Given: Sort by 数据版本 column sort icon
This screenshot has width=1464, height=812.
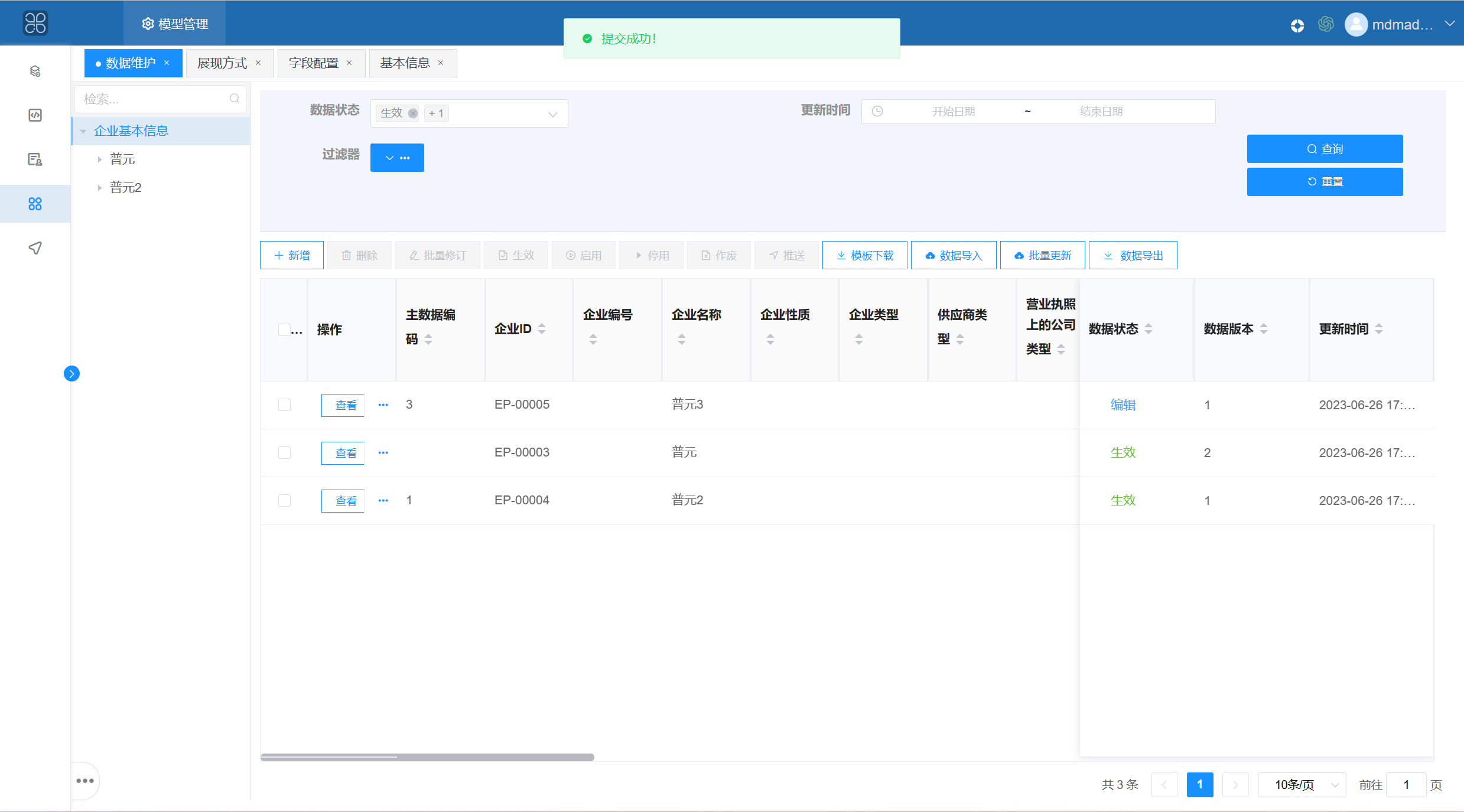Looking at the screenshot, I should coord(1264,329).
